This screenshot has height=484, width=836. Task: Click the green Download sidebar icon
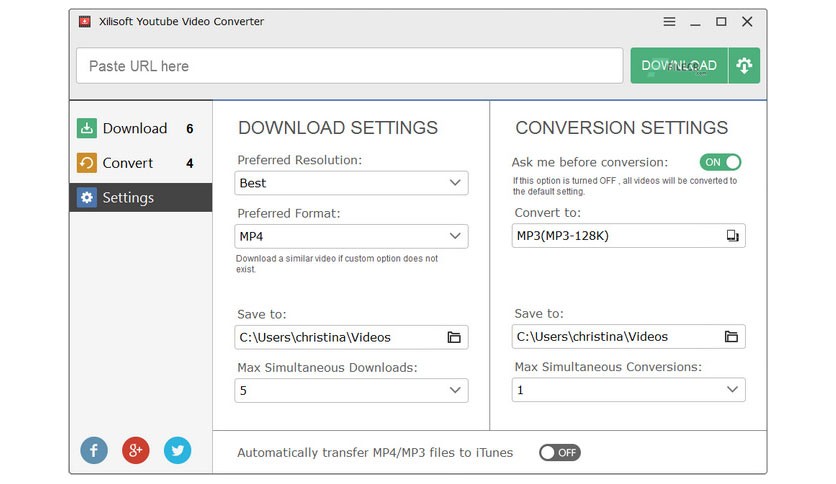pyautogui.click(x=86, y=128)
